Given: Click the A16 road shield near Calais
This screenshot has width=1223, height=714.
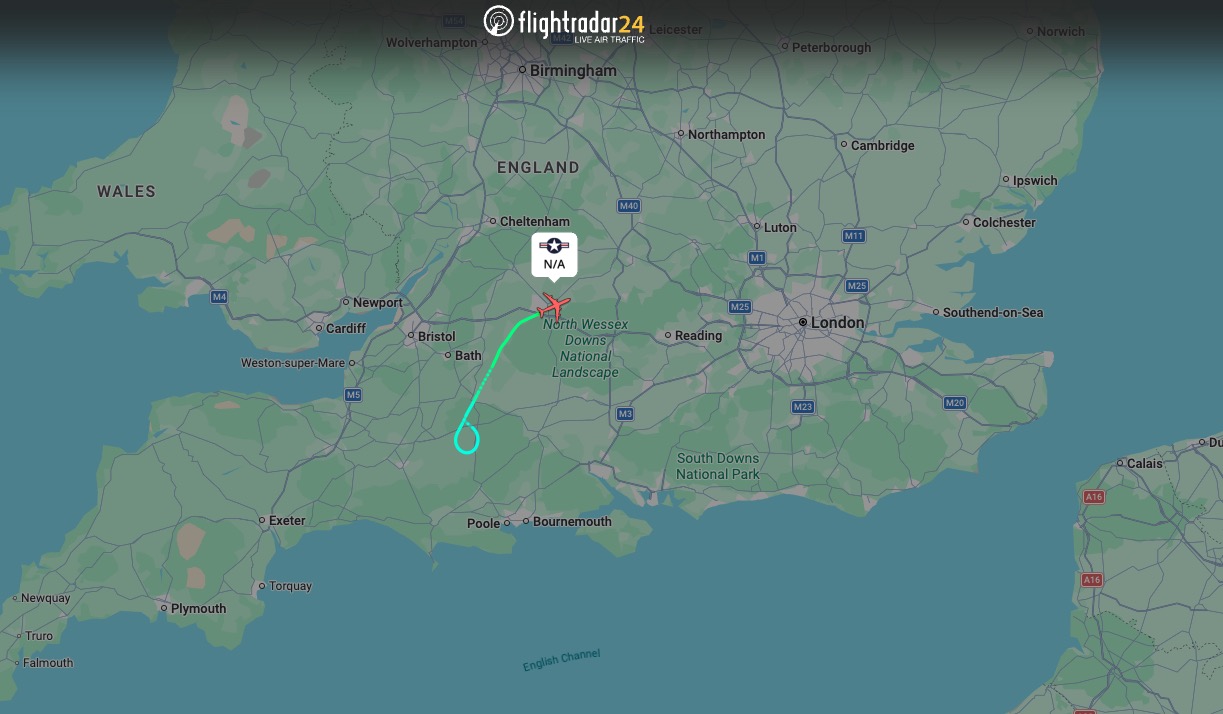Looking at the screenshot, I should (x=1093, y=497).
